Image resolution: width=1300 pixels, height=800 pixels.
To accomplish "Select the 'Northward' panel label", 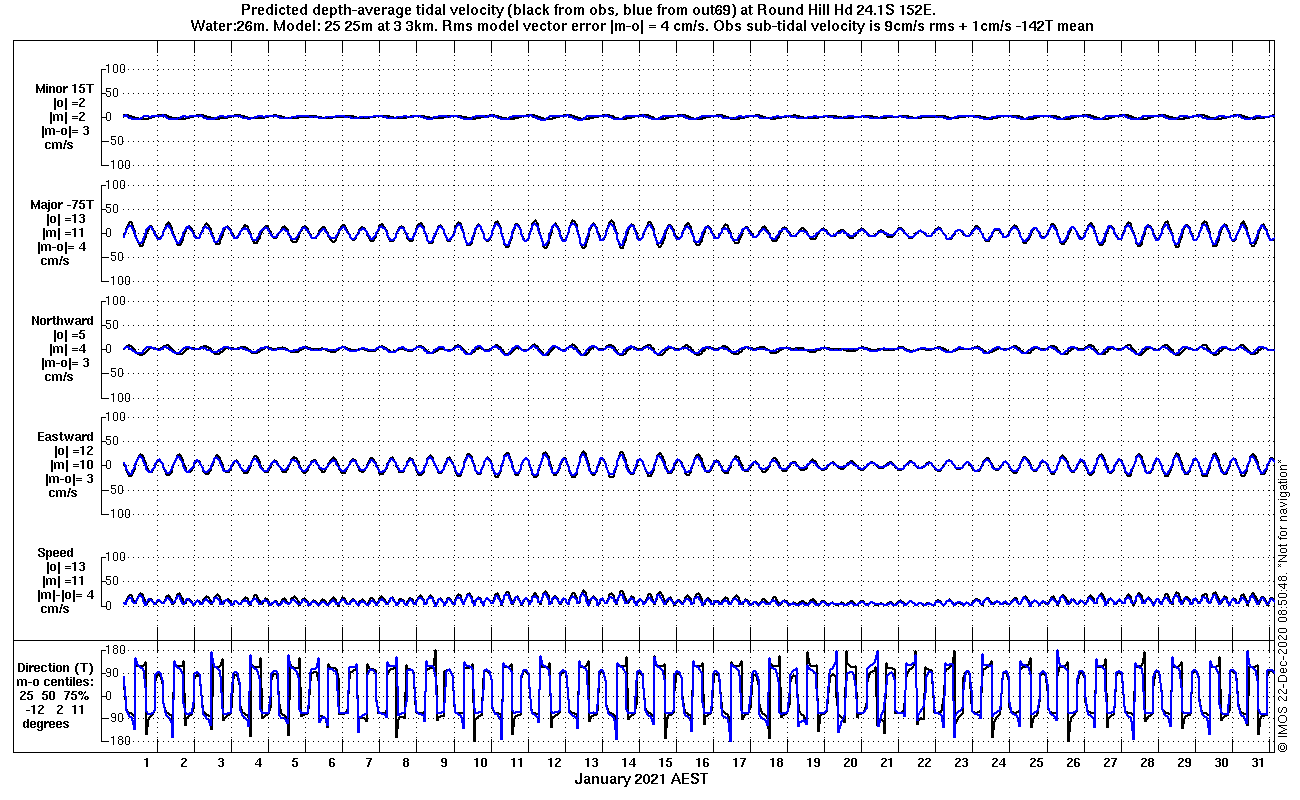I will point(62,320).
